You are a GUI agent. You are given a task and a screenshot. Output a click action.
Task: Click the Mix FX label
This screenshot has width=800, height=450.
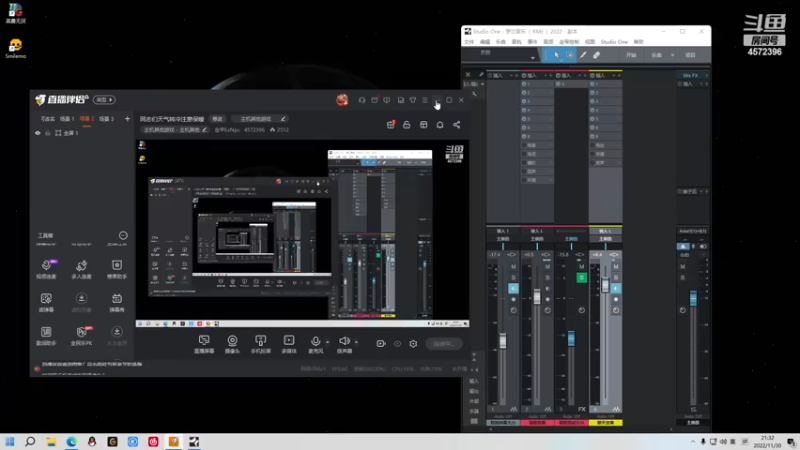tap(690, 76)
